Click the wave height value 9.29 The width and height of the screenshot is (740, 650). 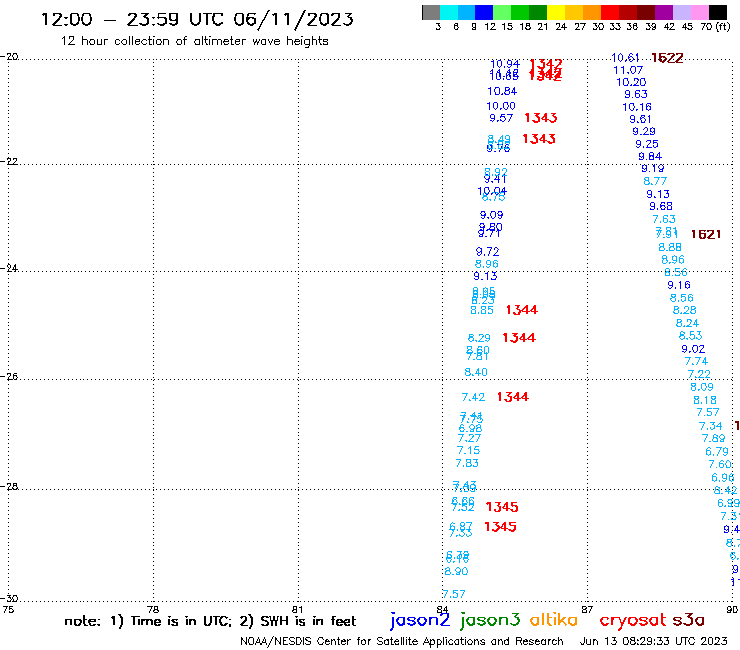pyautogui.click(x=644, y=132)
